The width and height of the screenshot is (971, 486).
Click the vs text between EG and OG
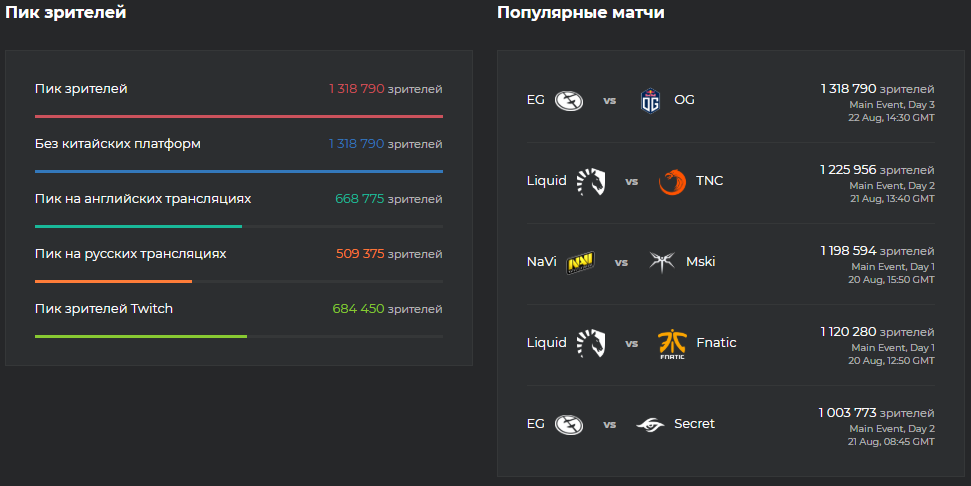[x=610, y=101]
